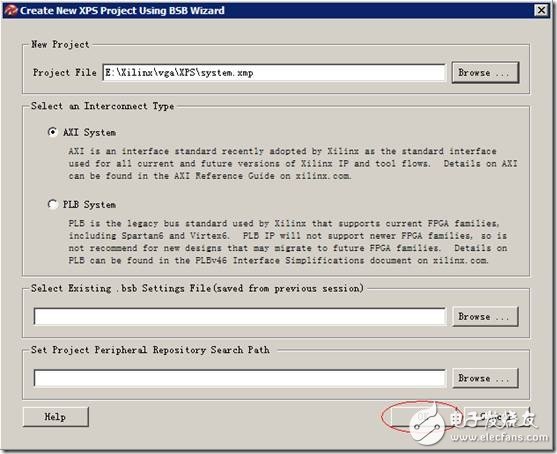This screenshot has height=454, width=557.
Task: Click the New Project group label
Action: coord(60,44)
